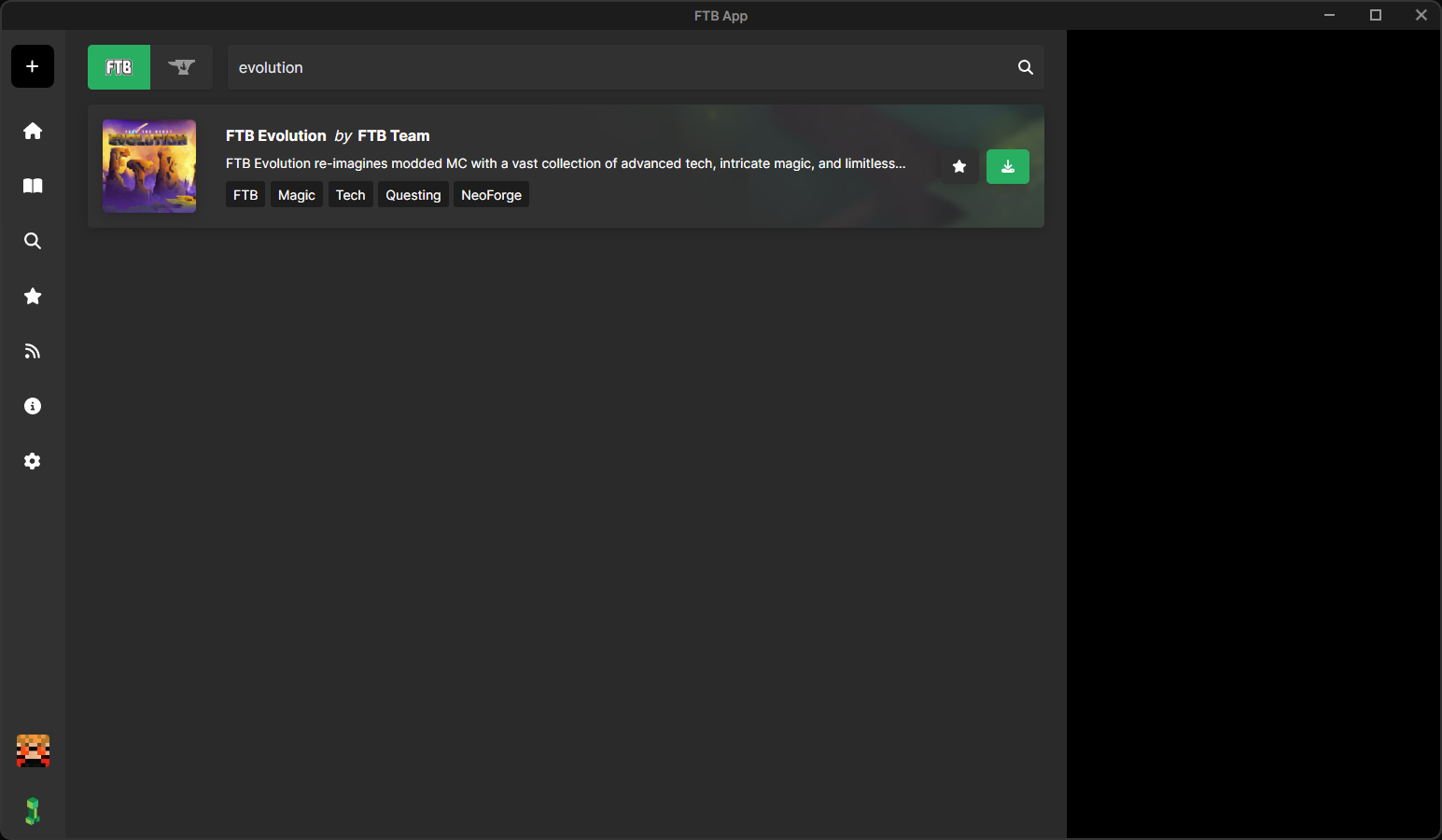
Task: Click the NeoForge tag
Action: click(491, 195)
